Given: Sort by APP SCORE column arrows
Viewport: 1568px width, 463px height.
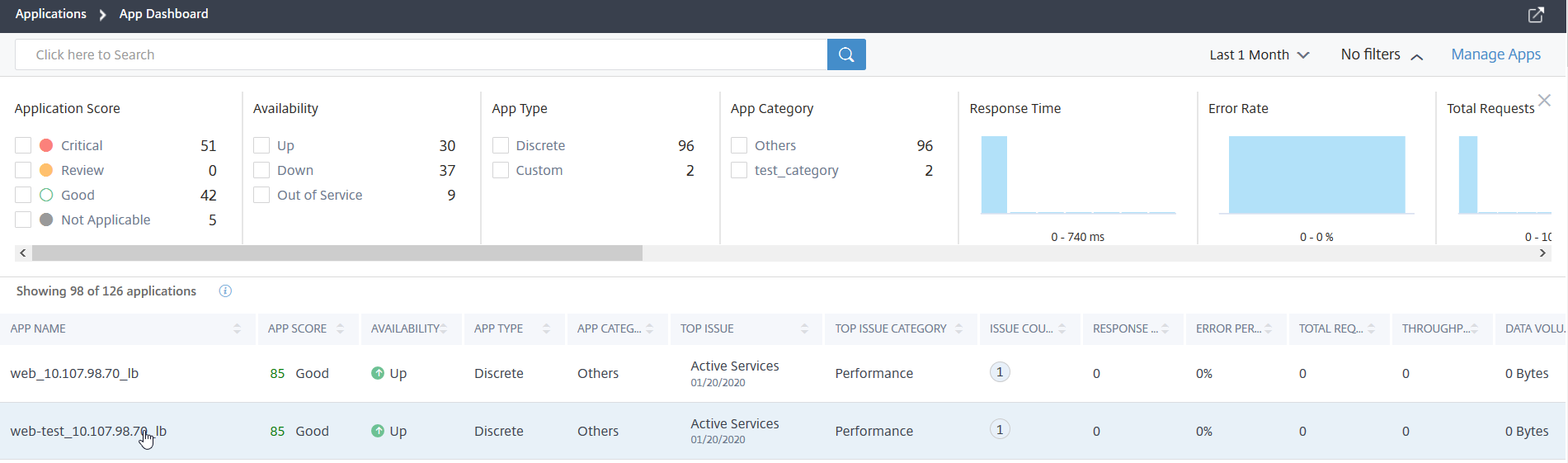Looking at the screenshot, I should coord(341,328).
